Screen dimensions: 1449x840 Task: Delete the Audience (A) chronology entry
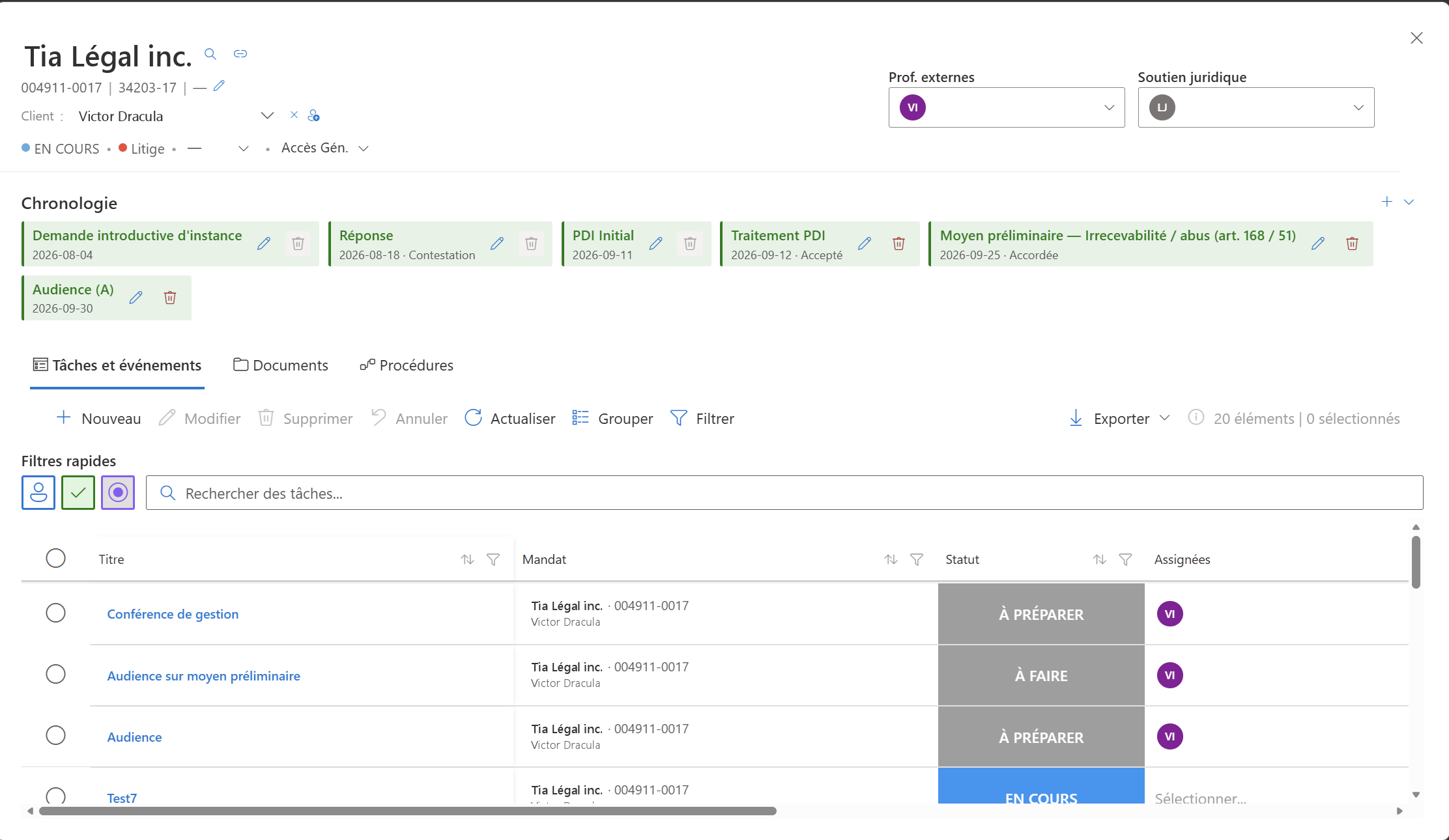(x=170, y=298)
